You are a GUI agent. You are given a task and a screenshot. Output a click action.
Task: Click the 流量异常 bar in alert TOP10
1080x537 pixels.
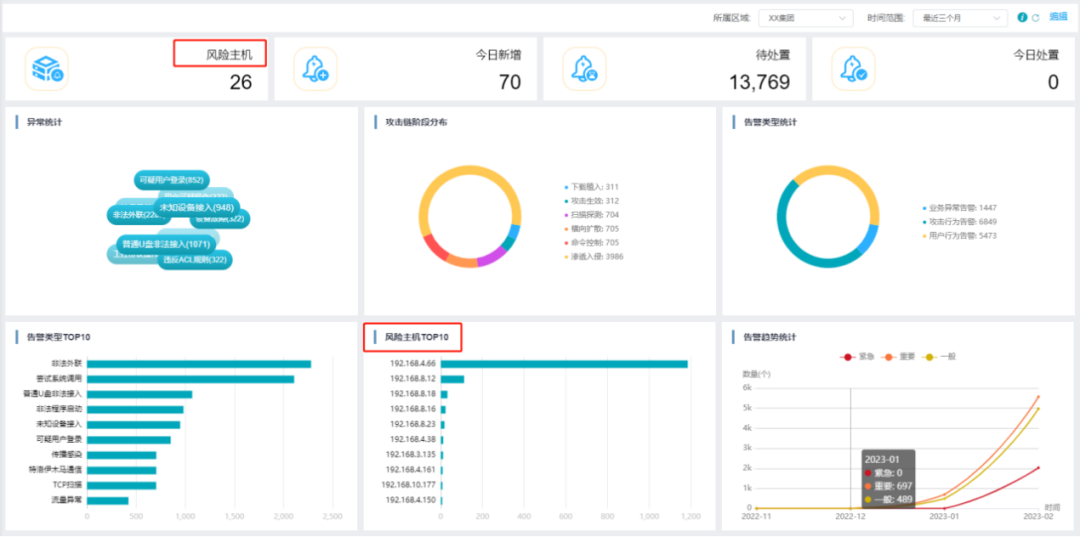pyautogui.click(x=108, y=501)
